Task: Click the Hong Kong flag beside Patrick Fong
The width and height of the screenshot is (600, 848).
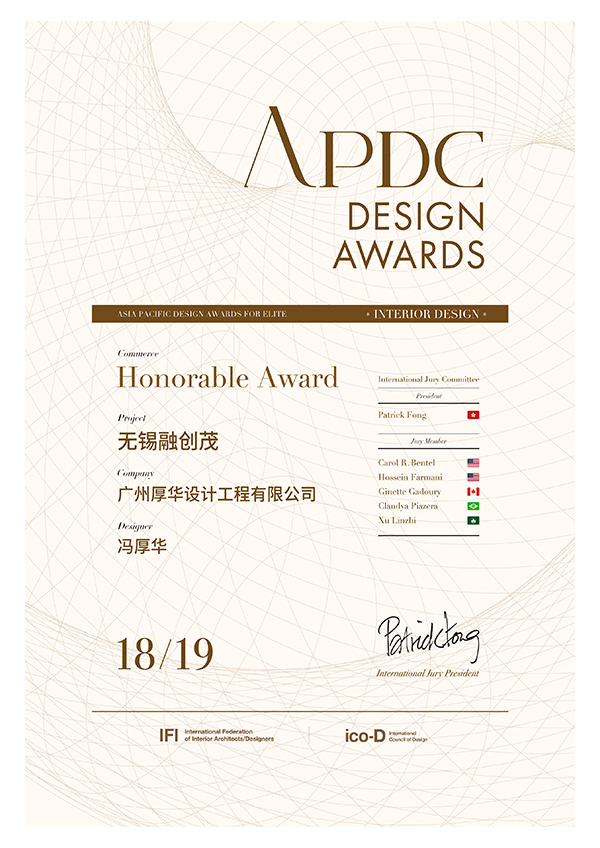Action: [x=473, y=415]
